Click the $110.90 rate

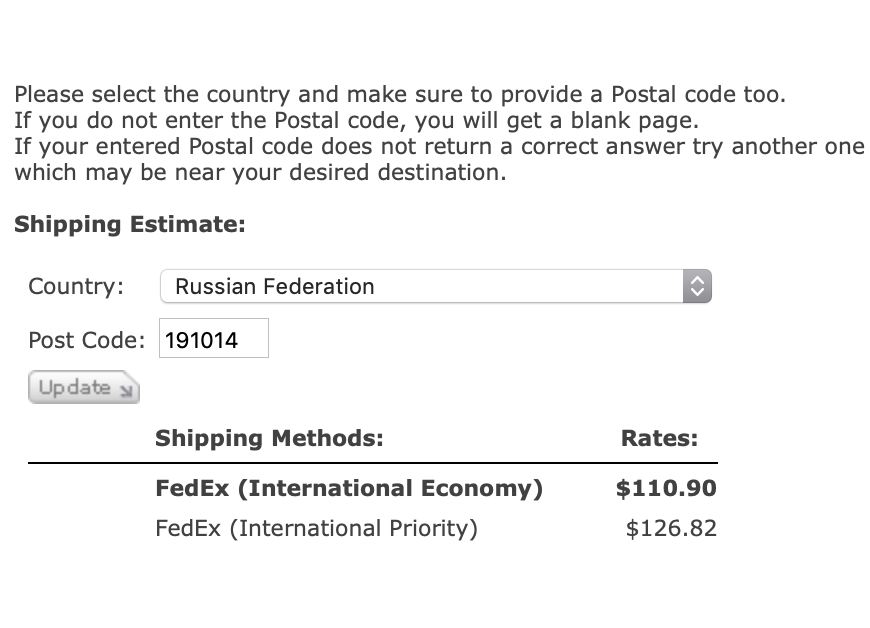click(666, 489)
